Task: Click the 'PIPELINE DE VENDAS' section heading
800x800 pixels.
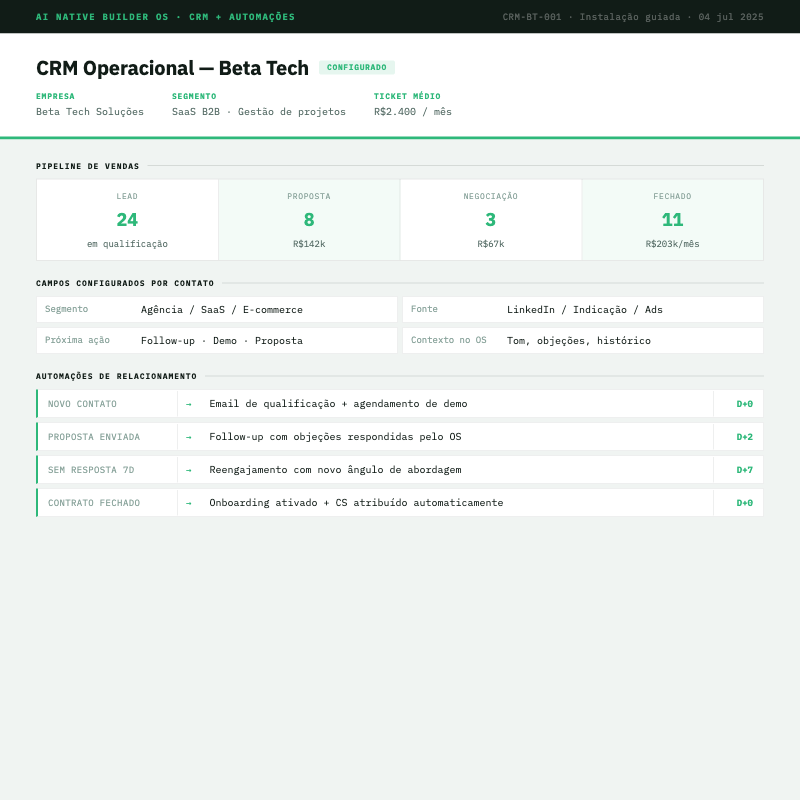Action: [87, 166]
